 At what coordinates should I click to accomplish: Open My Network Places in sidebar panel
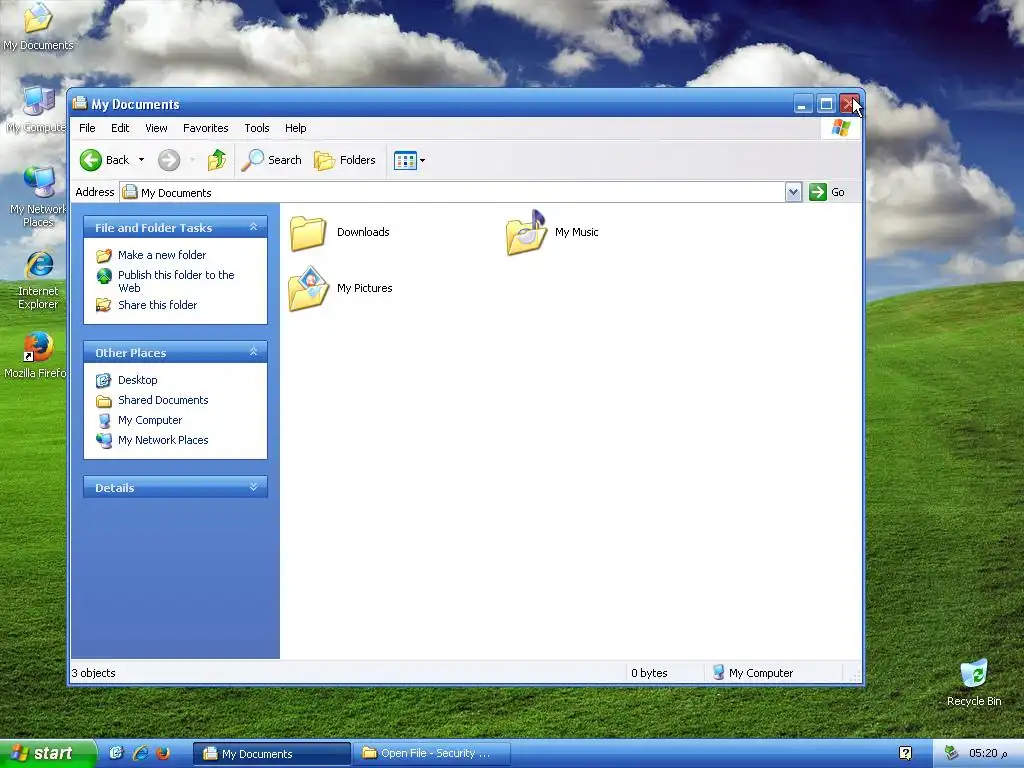163,440
